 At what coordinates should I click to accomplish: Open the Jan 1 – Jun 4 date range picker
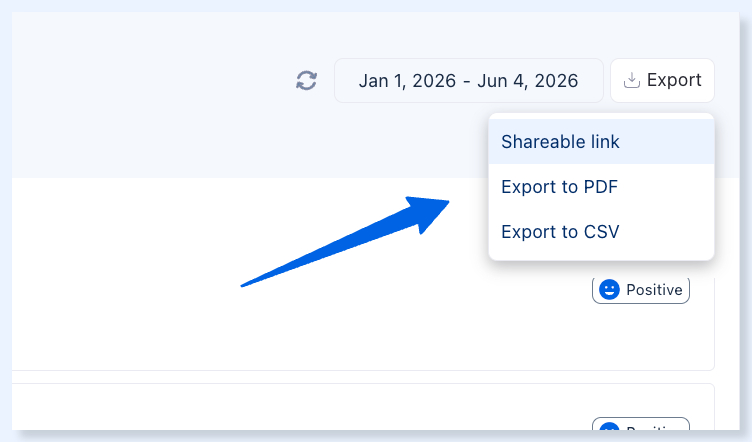[x=469, y=81]
